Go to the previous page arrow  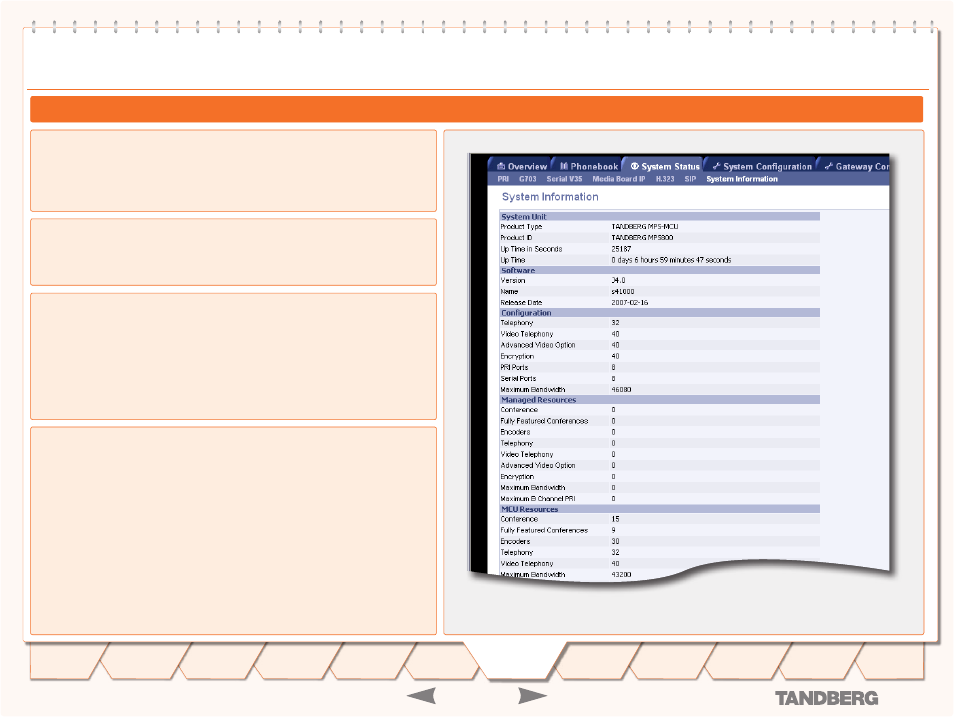[x=422, y=696]
